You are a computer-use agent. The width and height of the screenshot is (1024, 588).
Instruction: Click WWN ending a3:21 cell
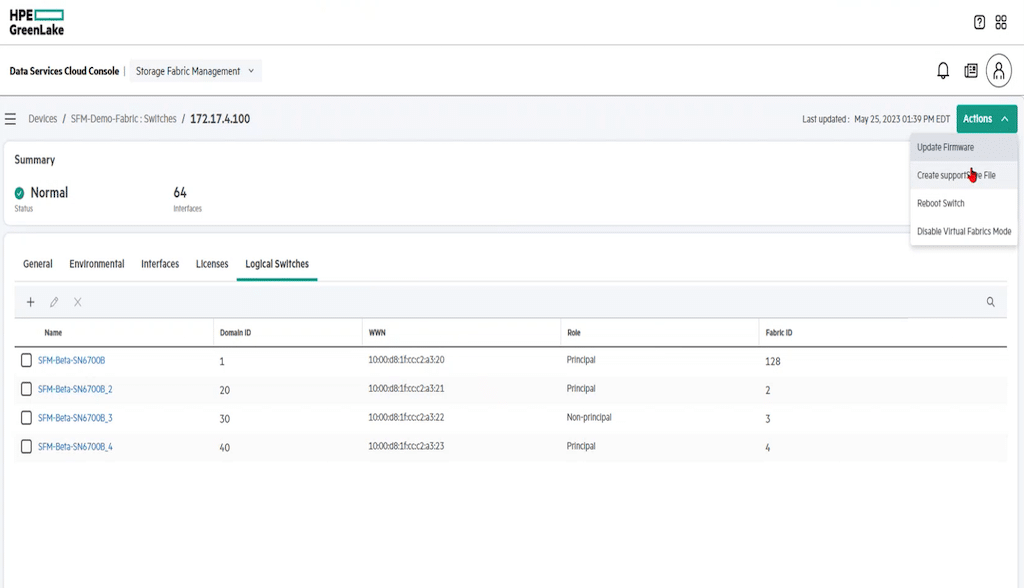pos(406,389)
